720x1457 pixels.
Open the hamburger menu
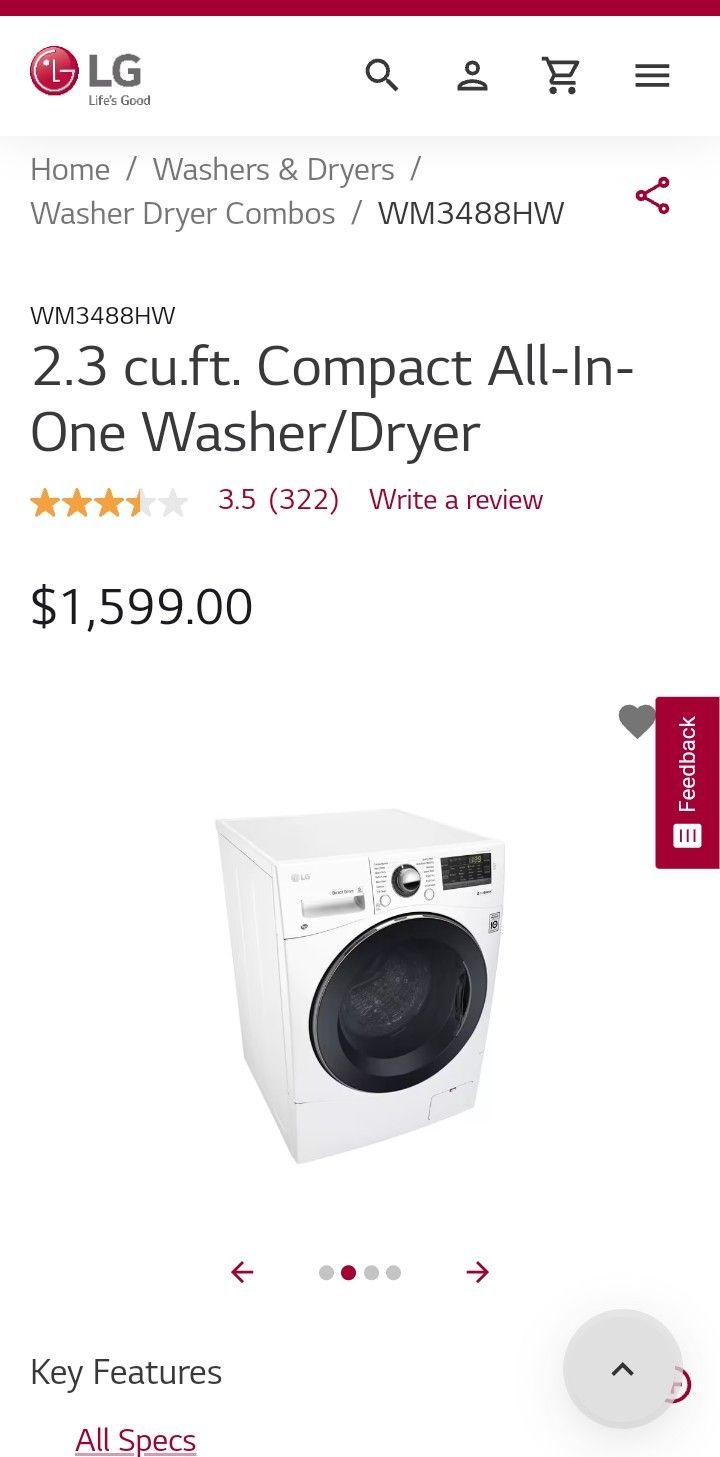click(652, 75)
